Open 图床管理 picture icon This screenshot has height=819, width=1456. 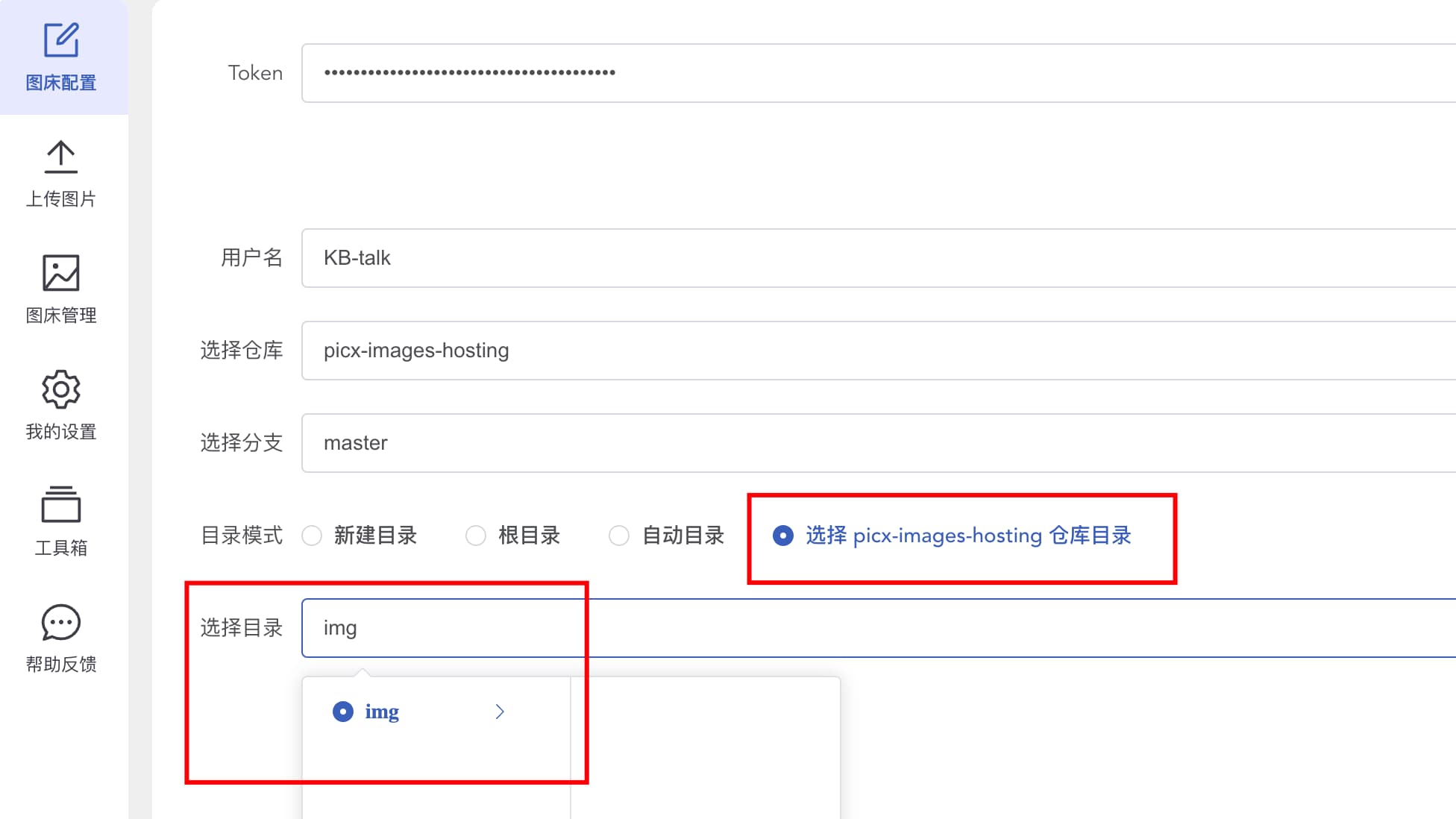[x=61, y=273]
